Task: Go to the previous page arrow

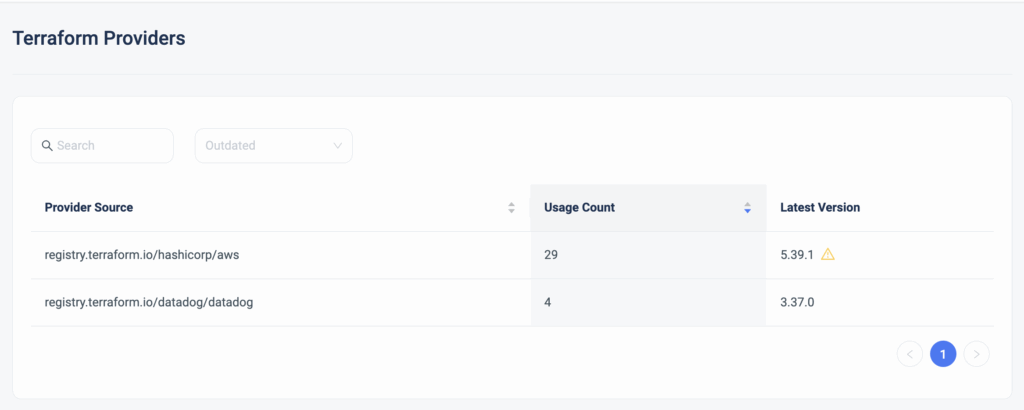Action: point(910,354)
